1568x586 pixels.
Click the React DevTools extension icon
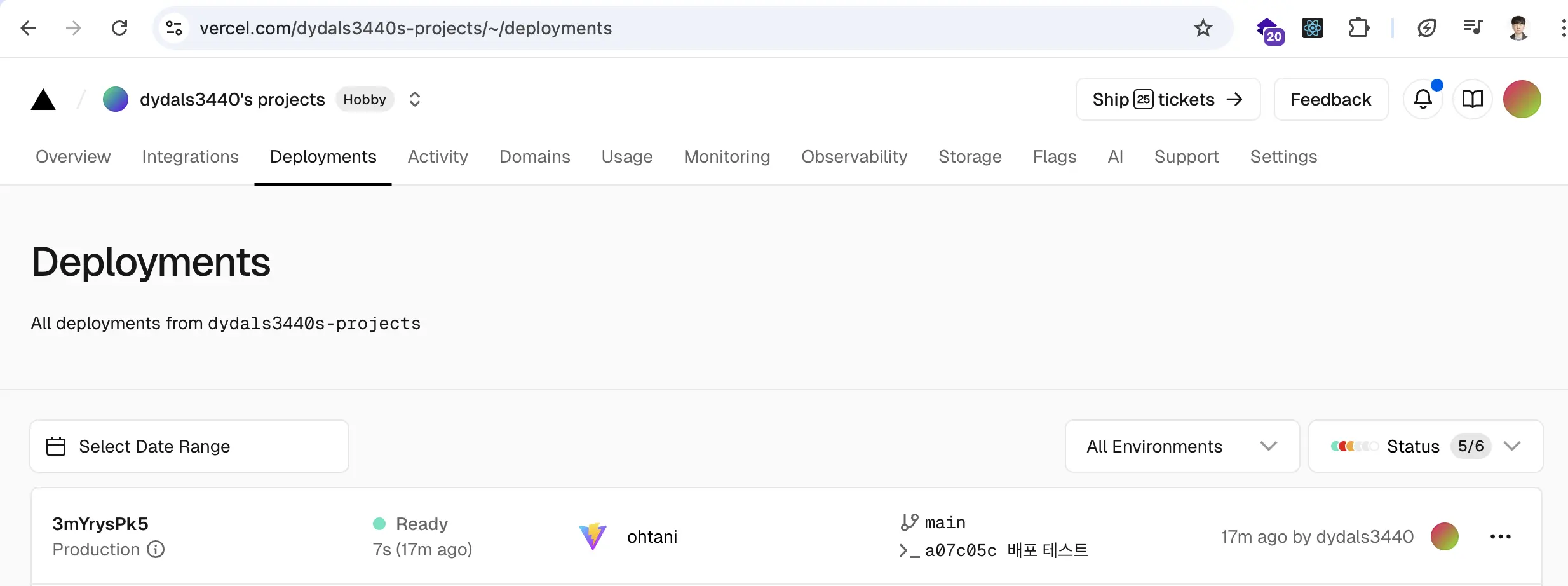point(1313,28)
